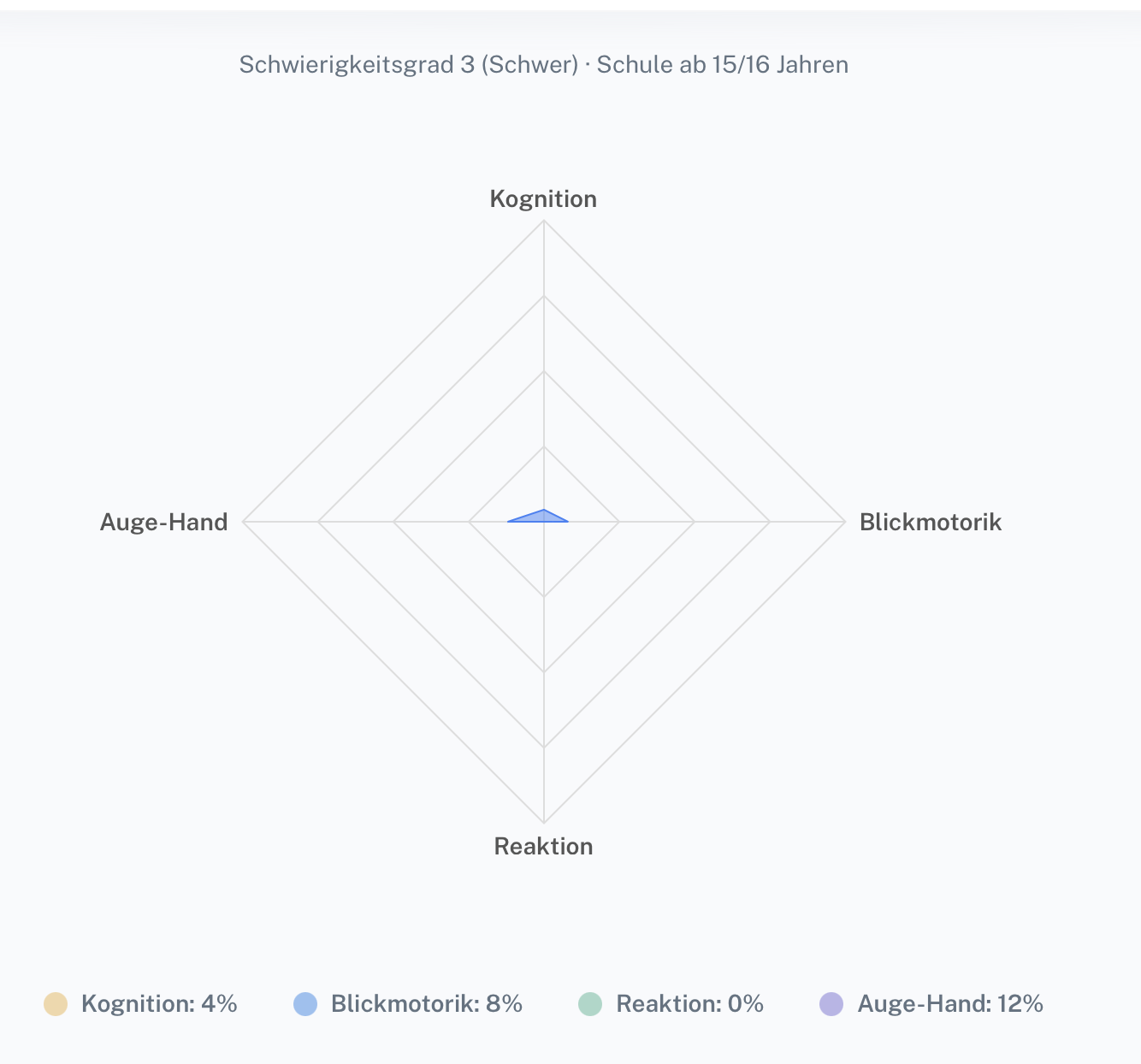Click the Blickmotorik axis label beside the chart
The image size is (1141, 1064).
click(x=930, y=522)
